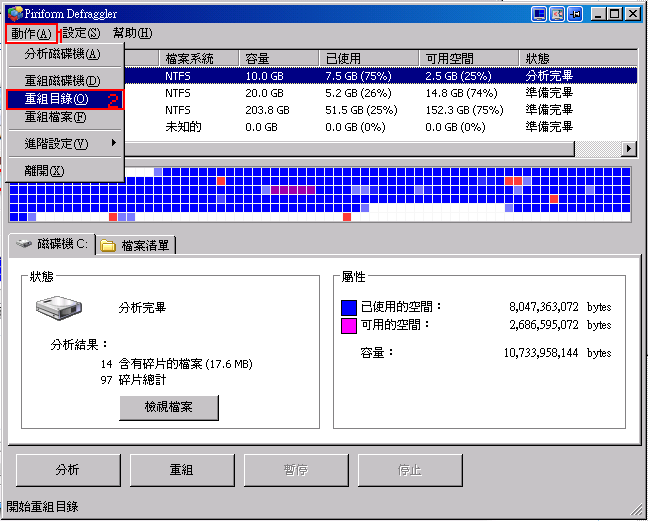This screenshot has height=521, width=648.
Task: Click the 14.8 GB (74%) free space cell
Action: tap(461, 93)
